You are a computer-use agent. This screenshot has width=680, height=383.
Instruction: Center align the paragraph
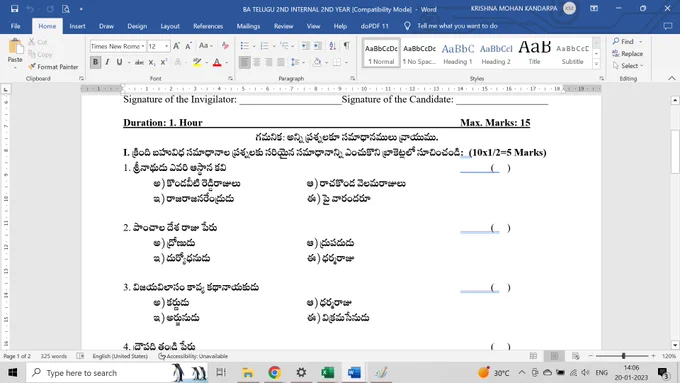[x=257, y=62]
